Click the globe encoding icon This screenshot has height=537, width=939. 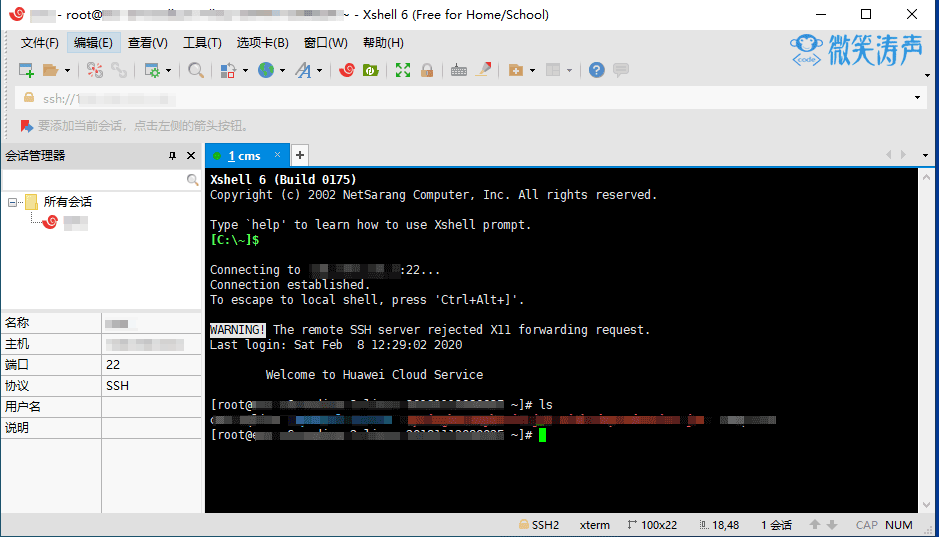click(x=266, y=70)
